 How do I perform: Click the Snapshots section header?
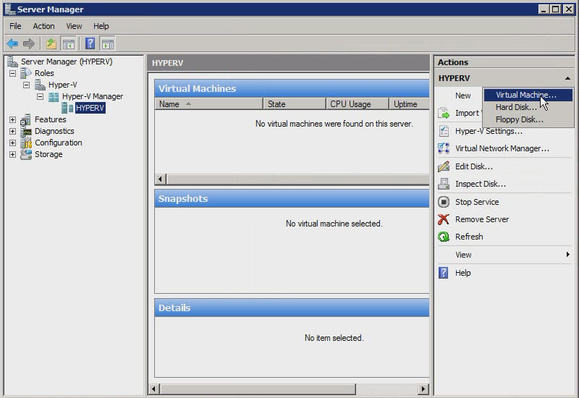pyautogui.click(x=292, y=199)
